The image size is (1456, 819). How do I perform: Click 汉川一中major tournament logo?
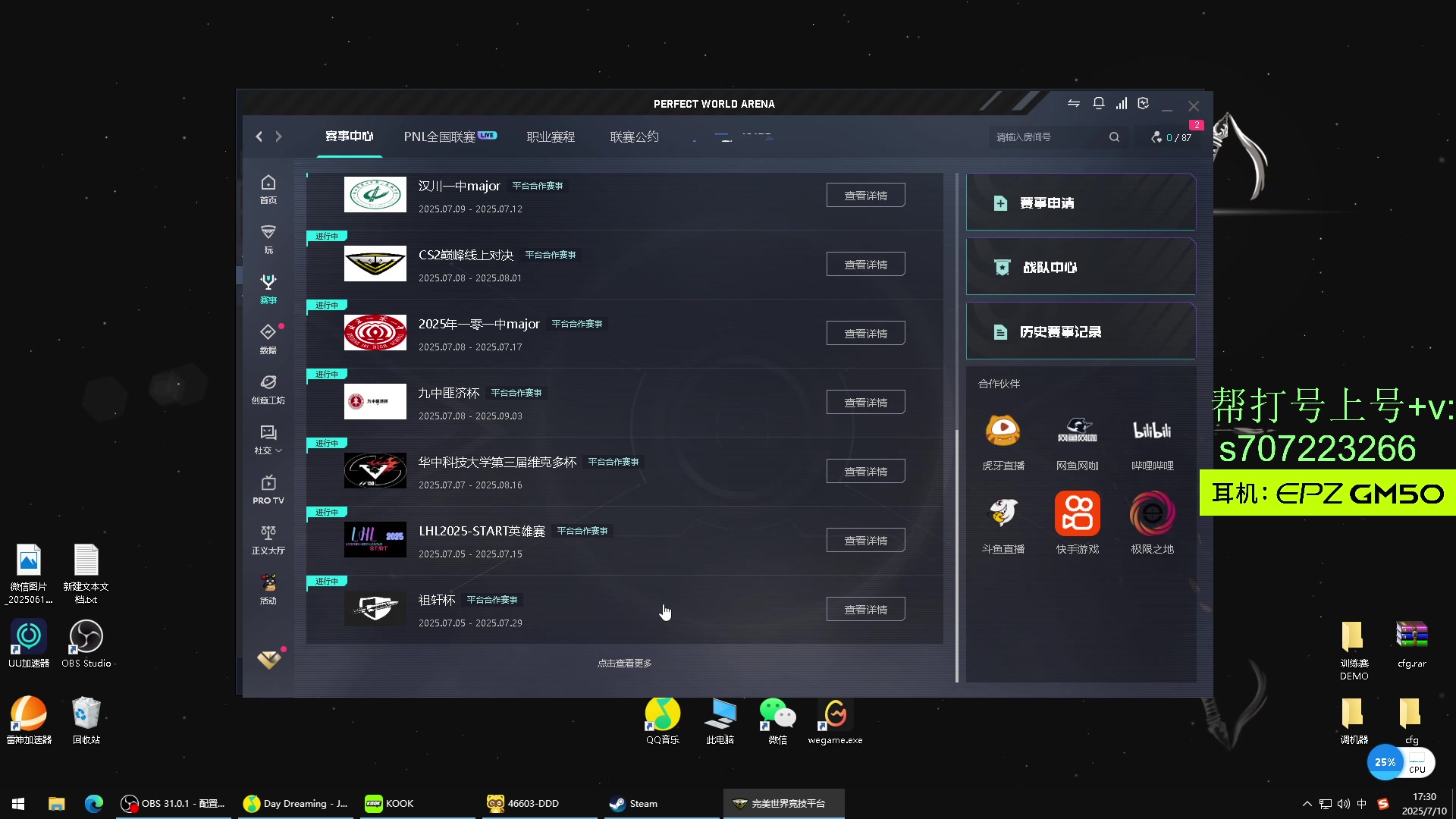point(375,195)
